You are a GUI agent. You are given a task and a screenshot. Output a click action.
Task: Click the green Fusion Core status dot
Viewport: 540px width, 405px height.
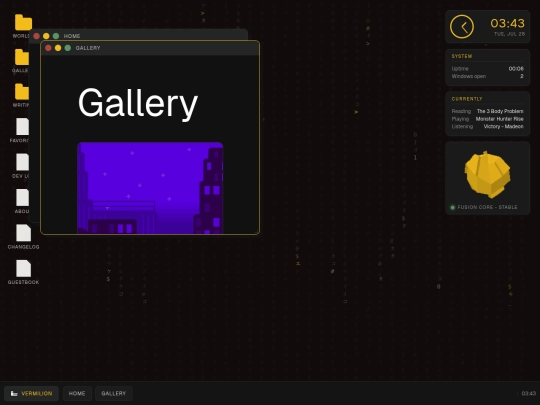[453, 207]
